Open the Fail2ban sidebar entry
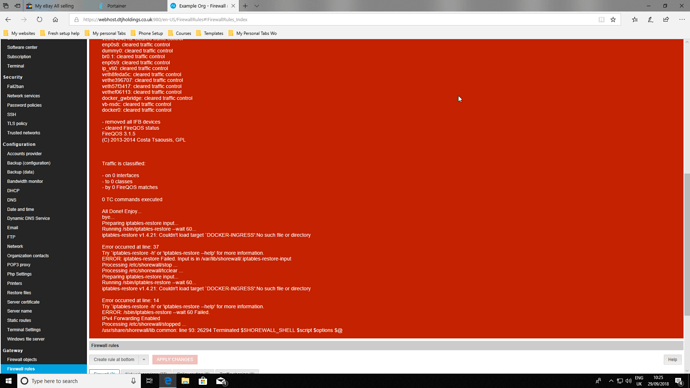The image size is (690, 388). pos(15,87)
